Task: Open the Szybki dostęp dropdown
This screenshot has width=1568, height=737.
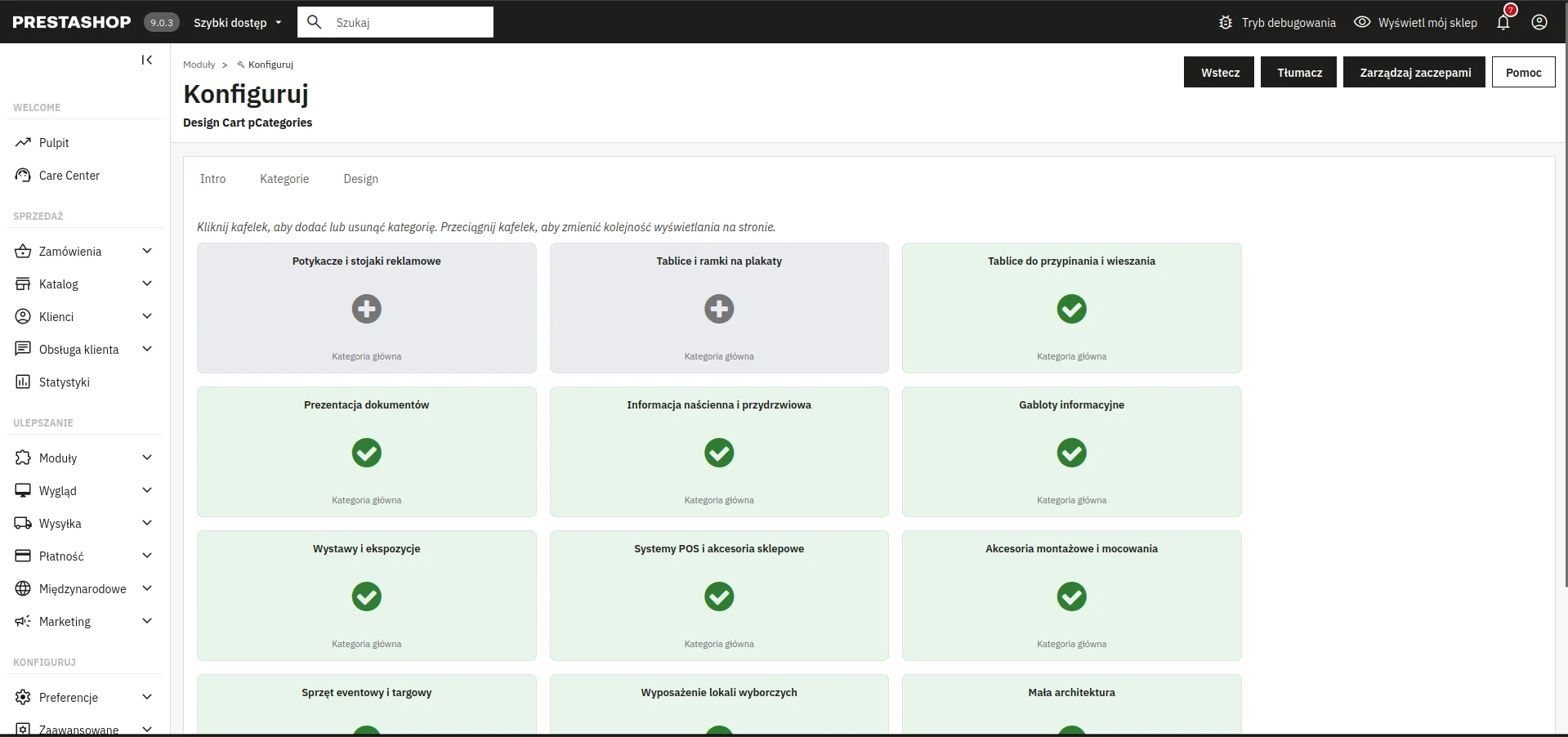Action: tap(238, 23)
